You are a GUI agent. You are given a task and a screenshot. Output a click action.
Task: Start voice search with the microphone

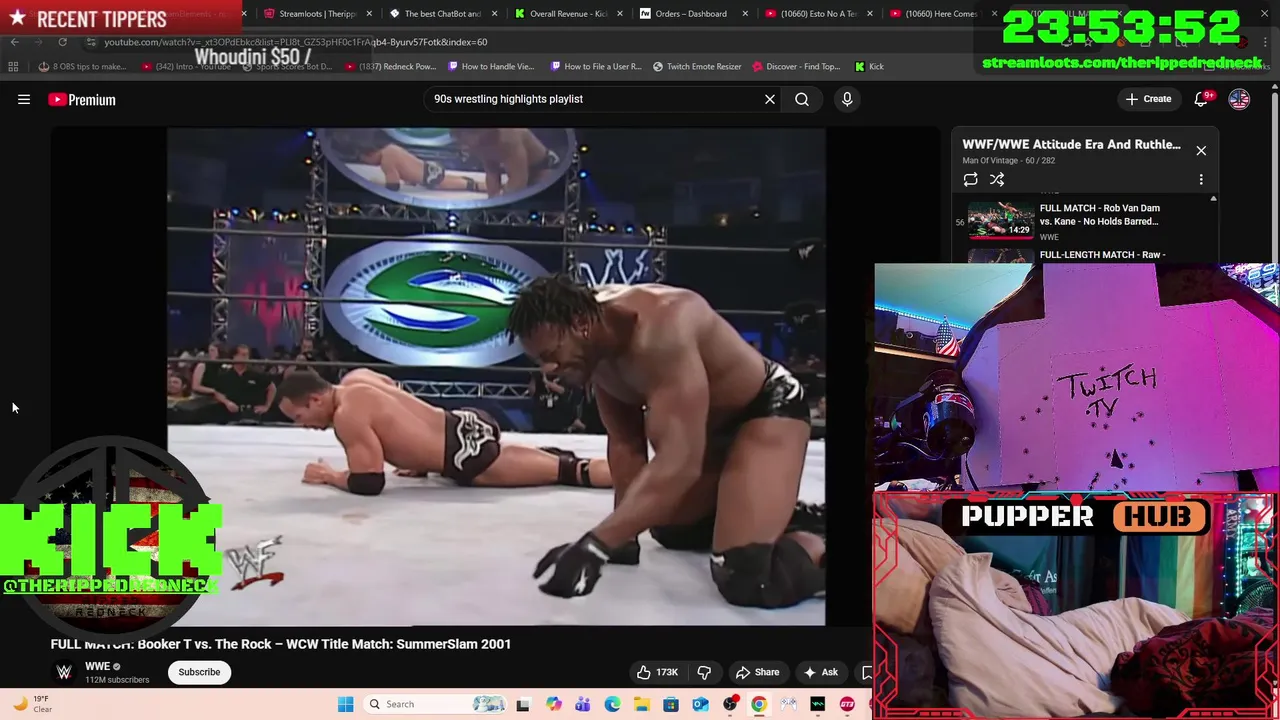(x=847, y=99)
